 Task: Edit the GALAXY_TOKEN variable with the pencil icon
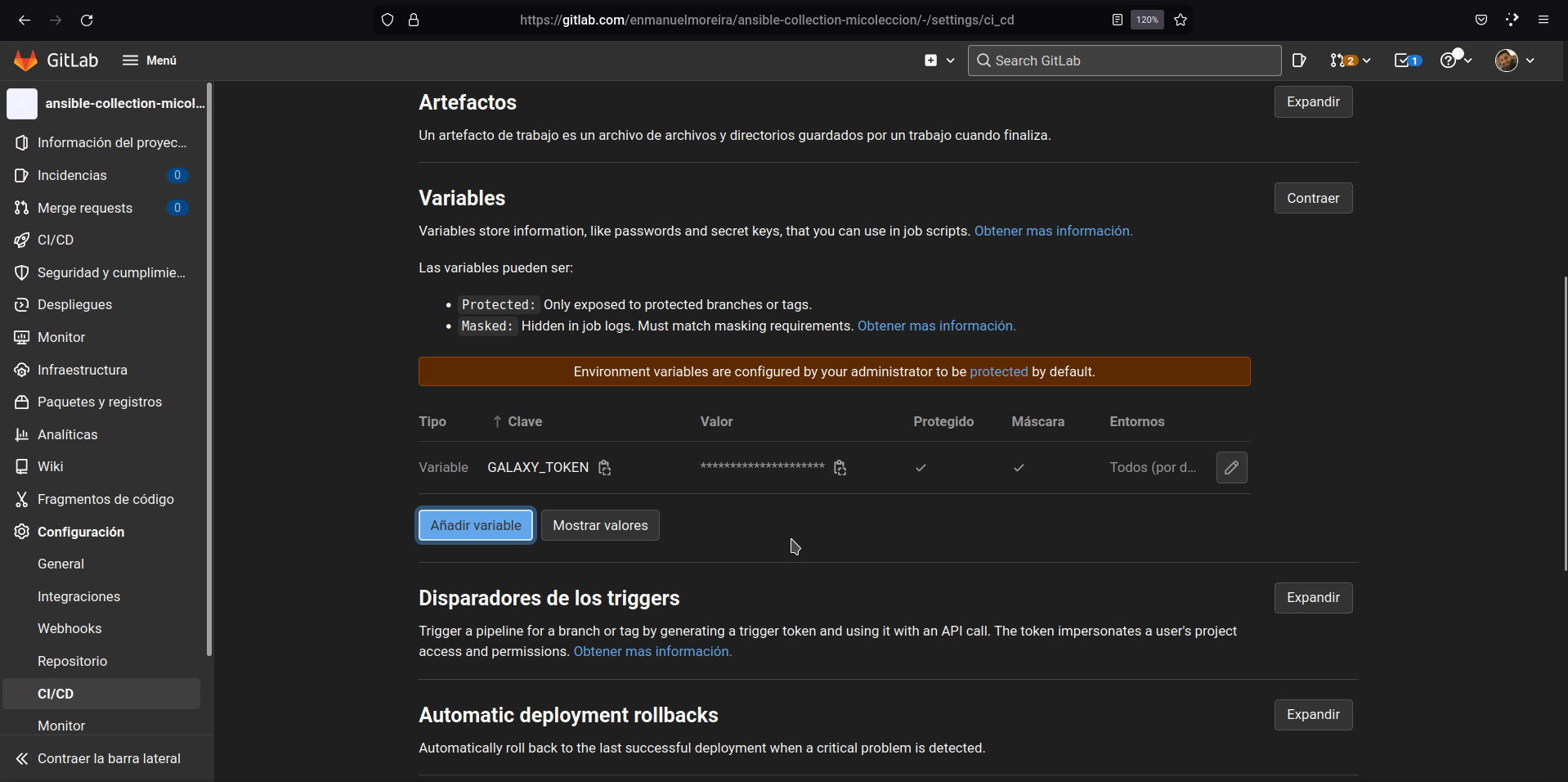click(1231, 467)
